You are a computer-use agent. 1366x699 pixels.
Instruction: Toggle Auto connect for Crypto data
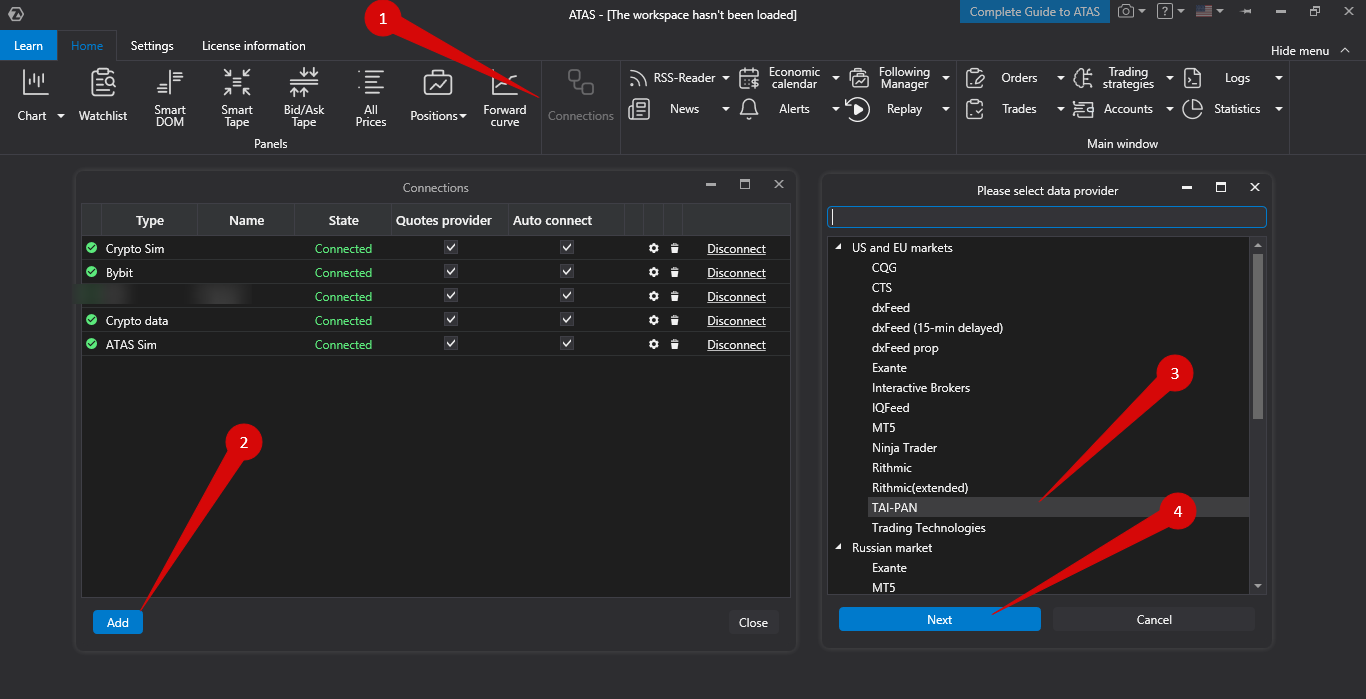pos(567,319)
